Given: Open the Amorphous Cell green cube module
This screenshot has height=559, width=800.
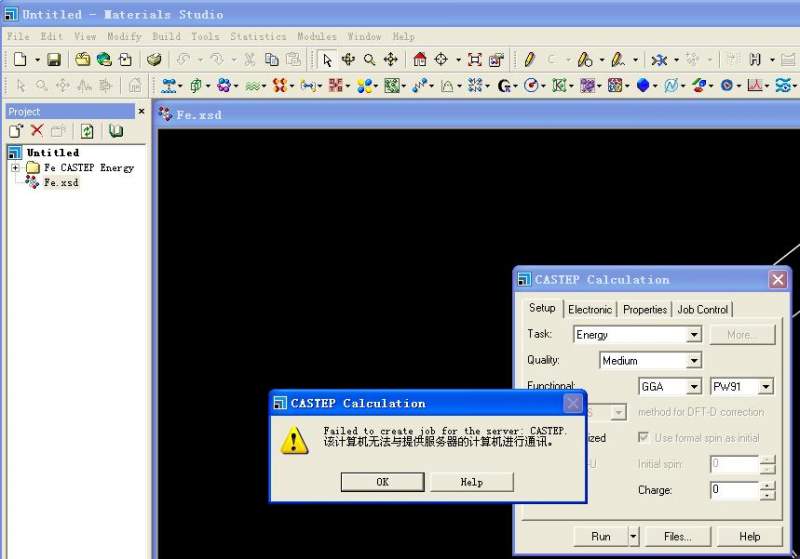Looking at the screenshot, I should pos(195,85).
